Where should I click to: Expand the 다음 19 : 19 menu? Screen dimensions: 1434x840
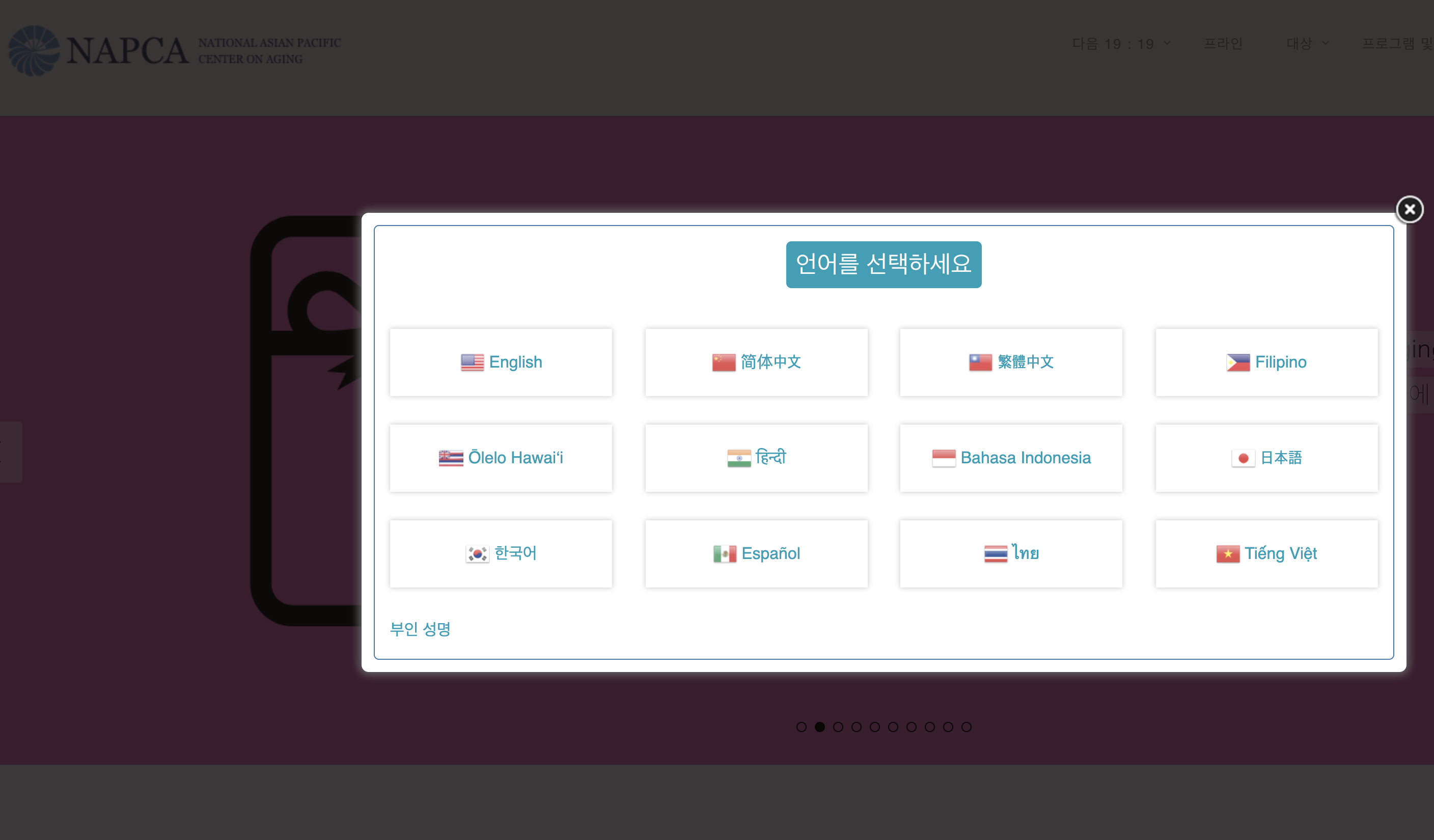[1121, 44]
